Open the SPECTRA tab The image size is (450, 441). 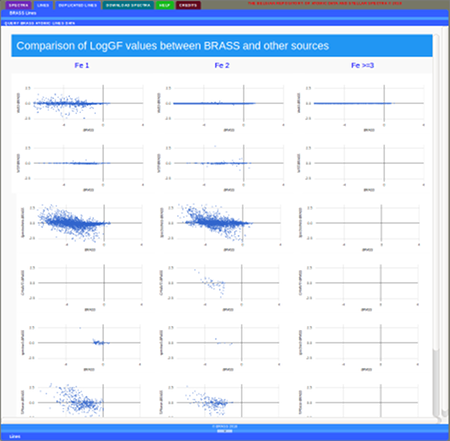[x=18, y=5]
